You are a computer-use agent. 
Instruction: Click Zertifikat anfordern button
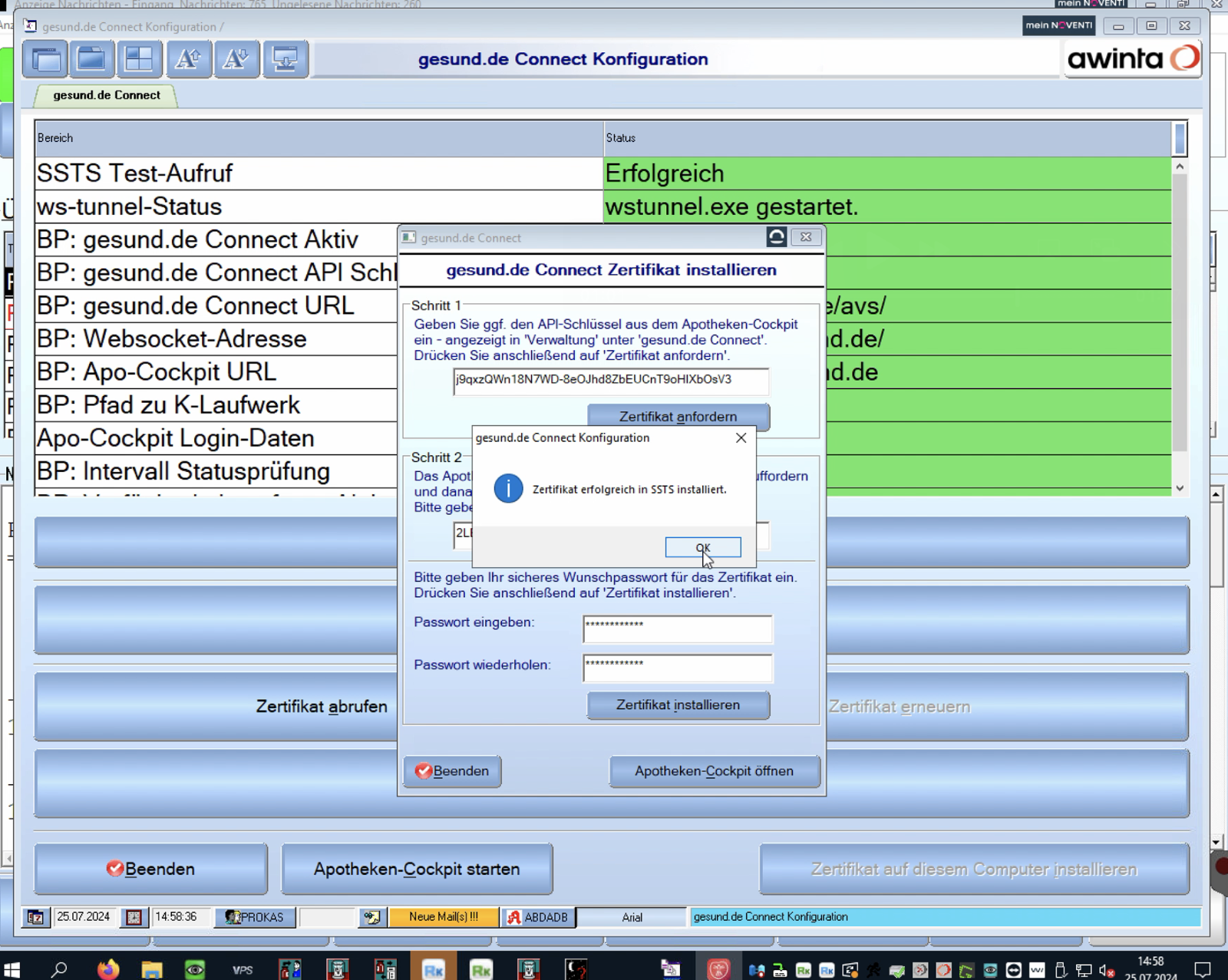(x=678, y=416)
